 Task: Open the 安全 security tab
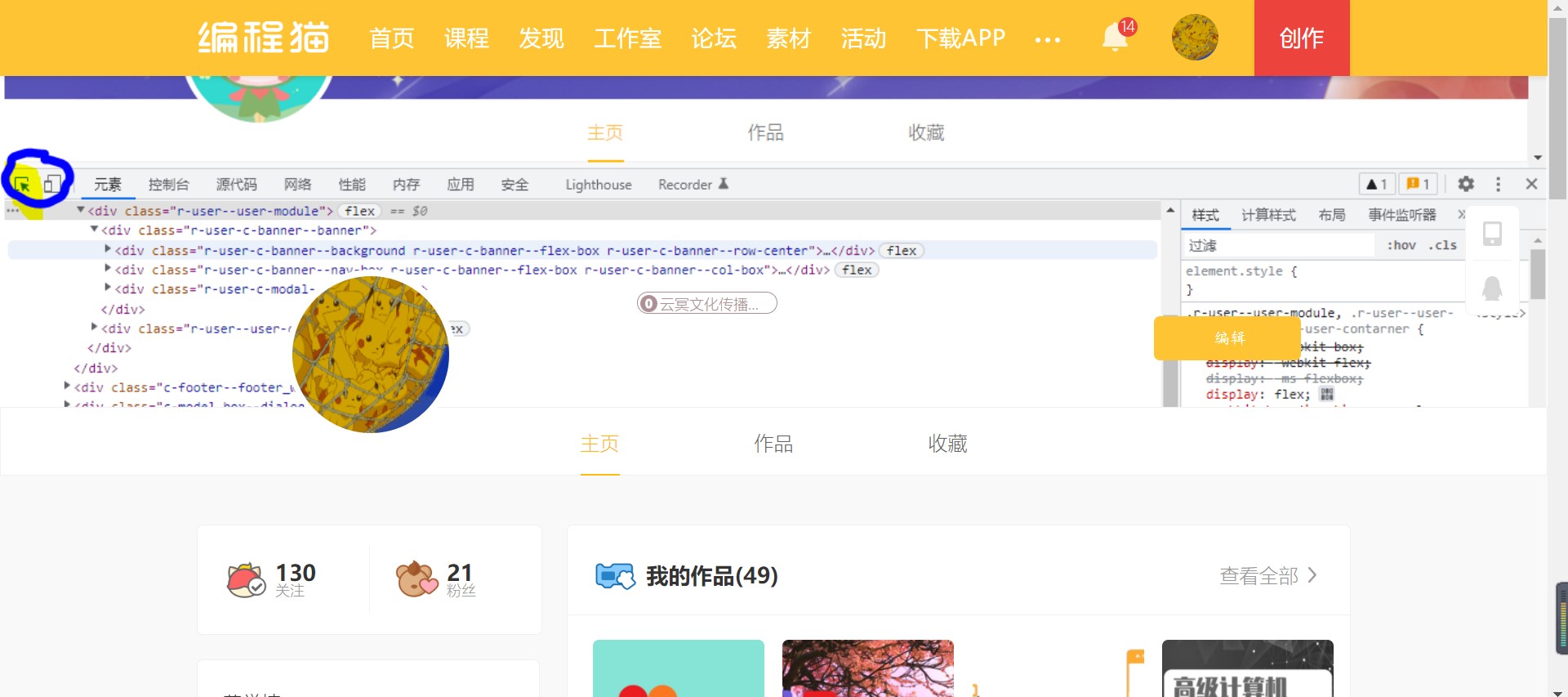514,184
